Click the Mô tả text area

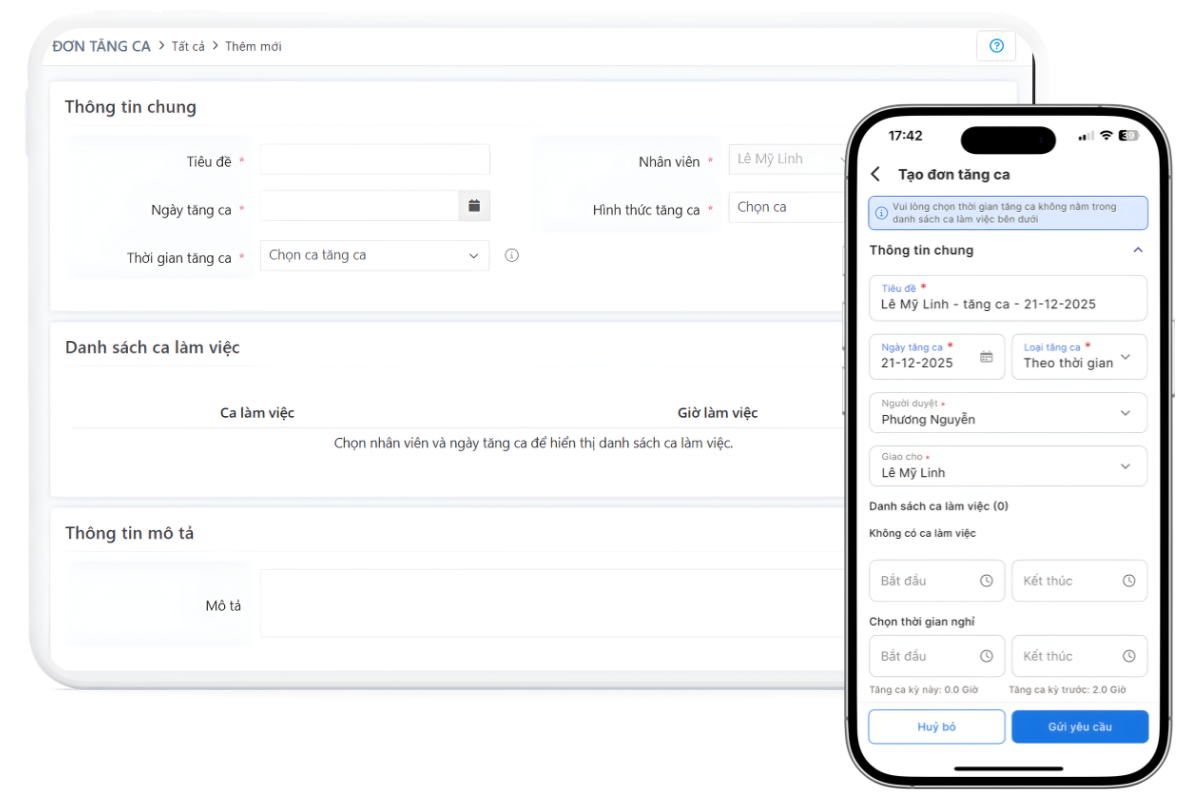[552, 603]
